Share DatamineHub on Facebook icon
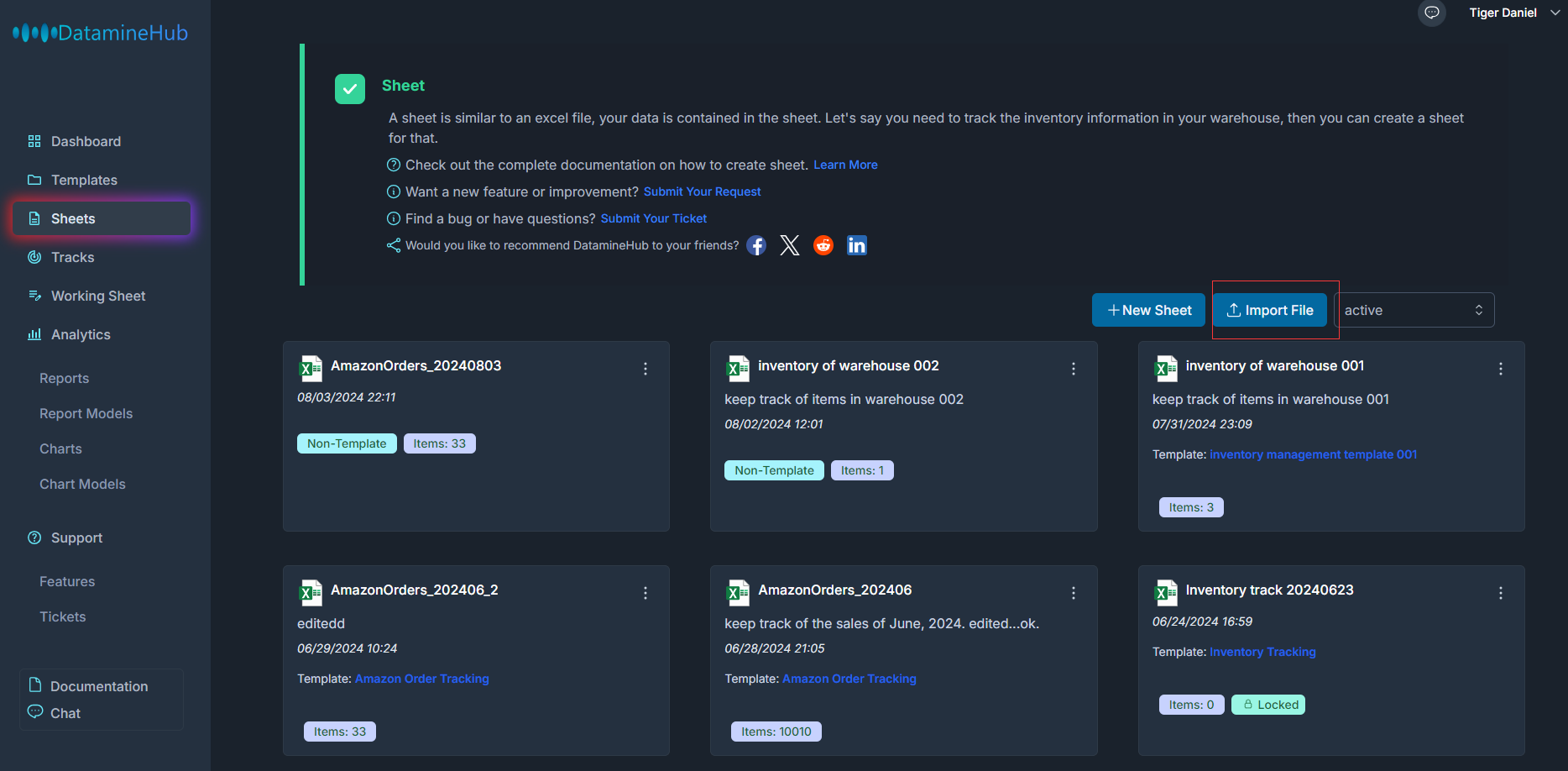Screen dimensions: 1568x771 pos(756,245)
